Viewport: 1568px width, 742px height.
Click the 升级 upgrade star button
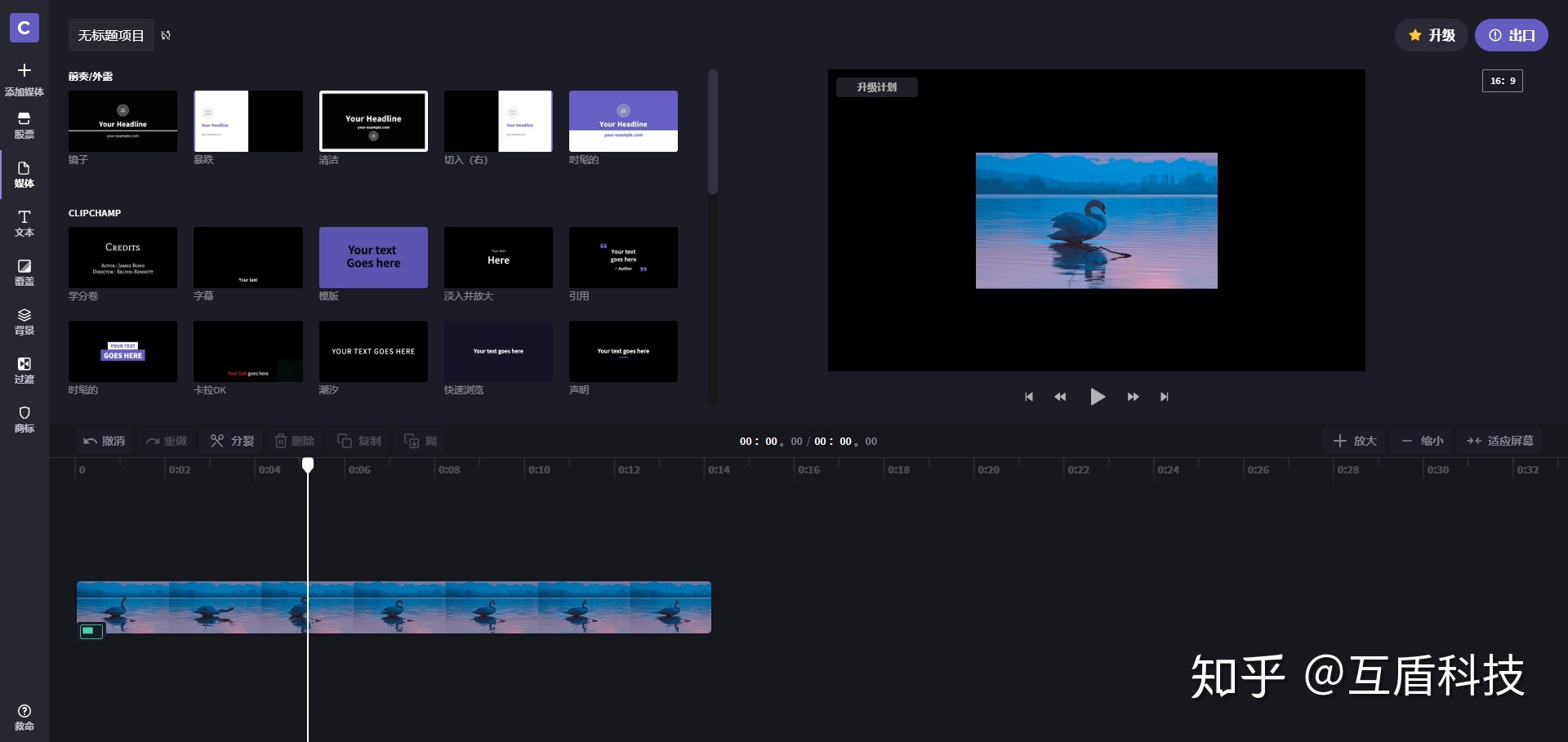pyautogui.click(x=1431, y=35)
